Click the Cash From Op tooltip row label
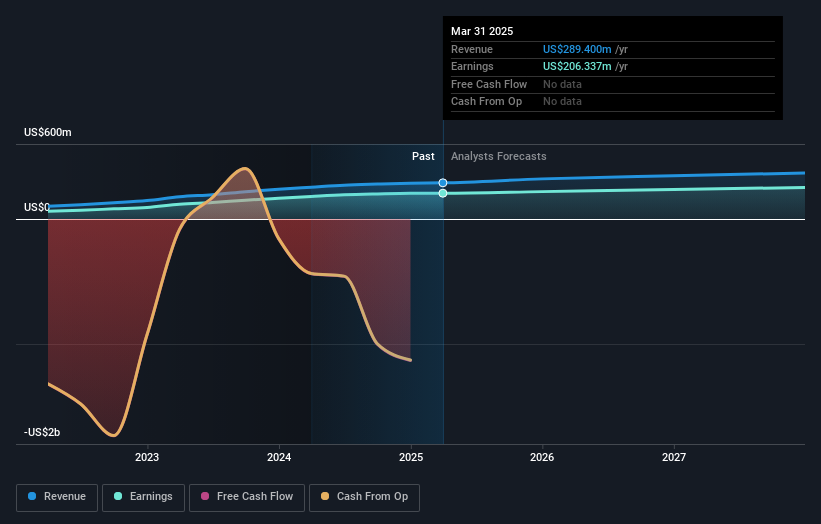Viewport: 821px width, 524px height. coord(486,102)
